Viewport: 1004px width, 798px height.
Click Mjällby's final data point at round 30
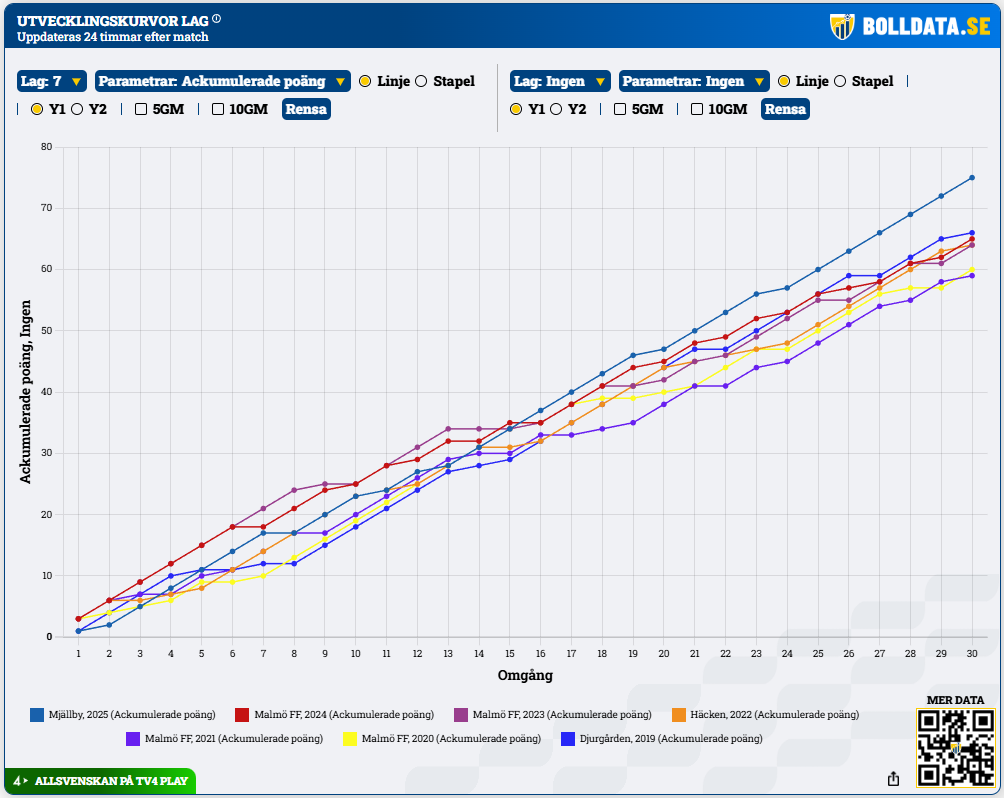tap(971, 178)
